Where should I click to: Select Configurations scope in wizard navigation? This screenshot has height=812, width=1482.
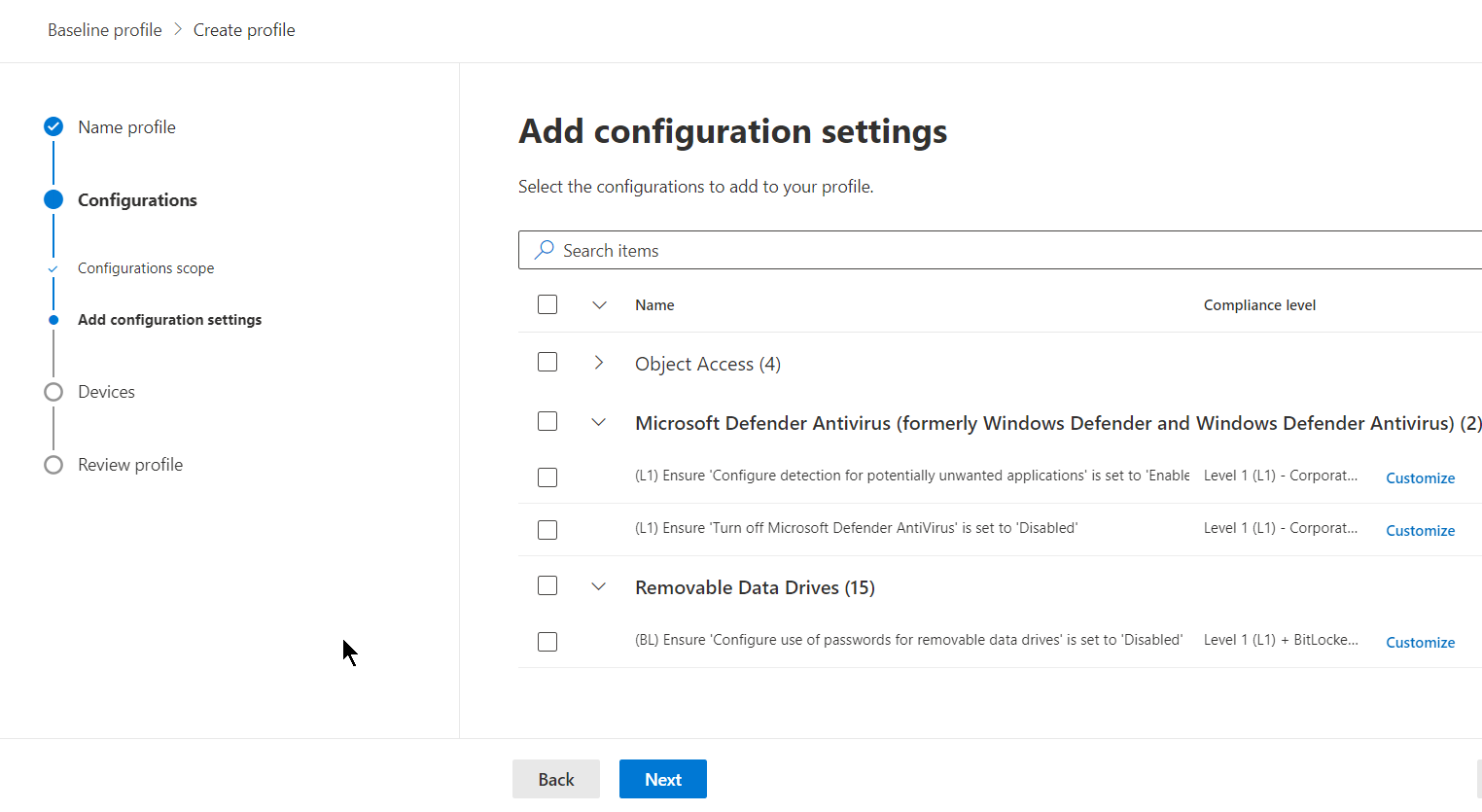pyautogui.click(x=146, y=267)
